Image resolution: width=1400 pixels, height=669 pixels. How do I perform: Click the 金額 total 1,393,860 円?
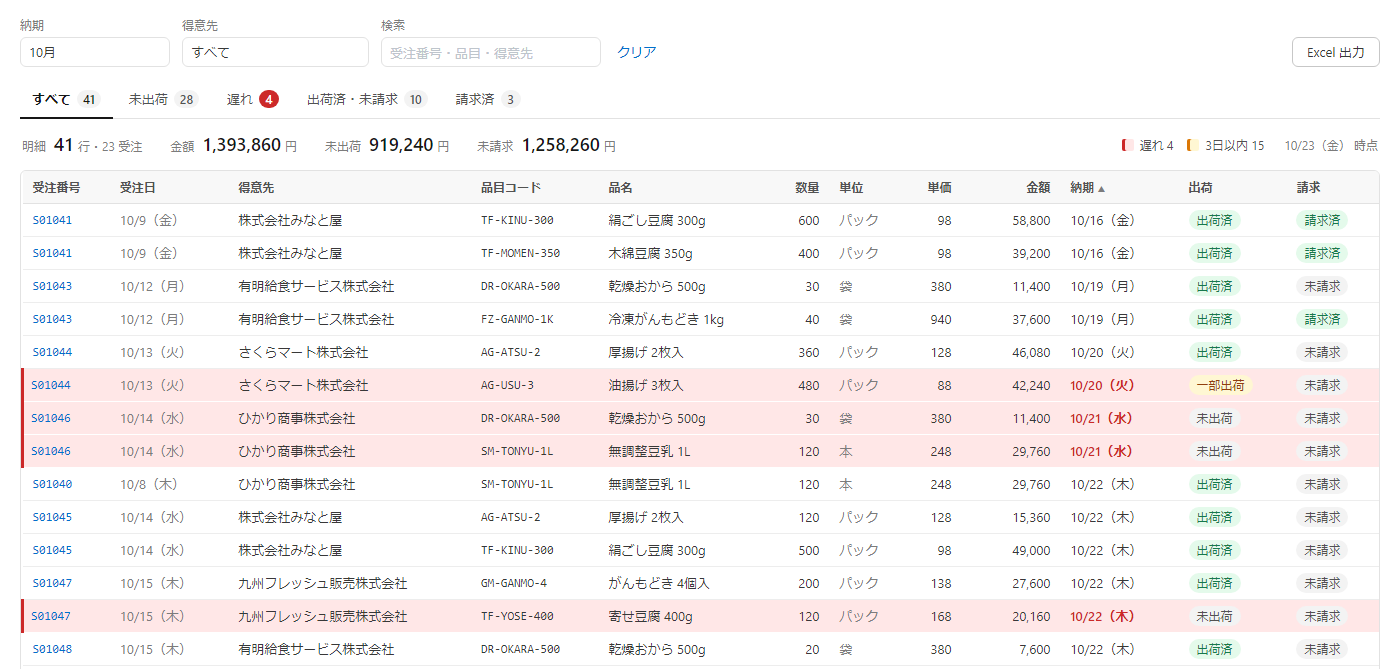233,146
